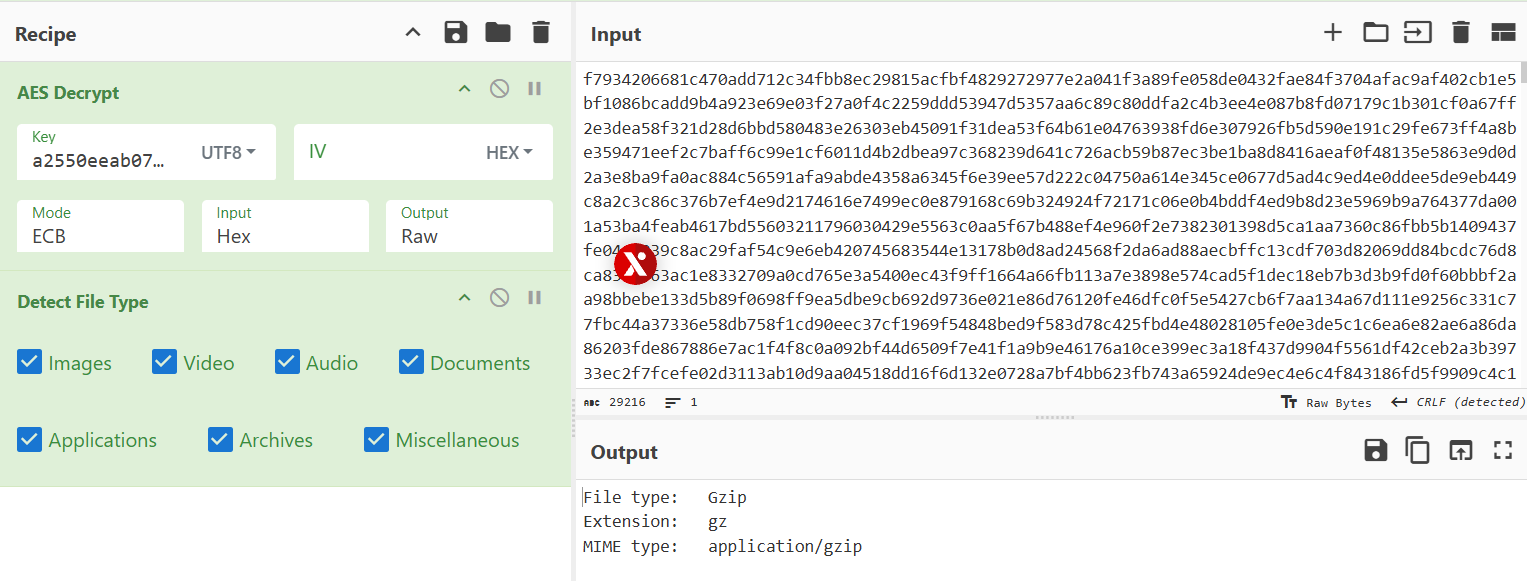
Task: Open a file as input
Action: (1417, 33)
